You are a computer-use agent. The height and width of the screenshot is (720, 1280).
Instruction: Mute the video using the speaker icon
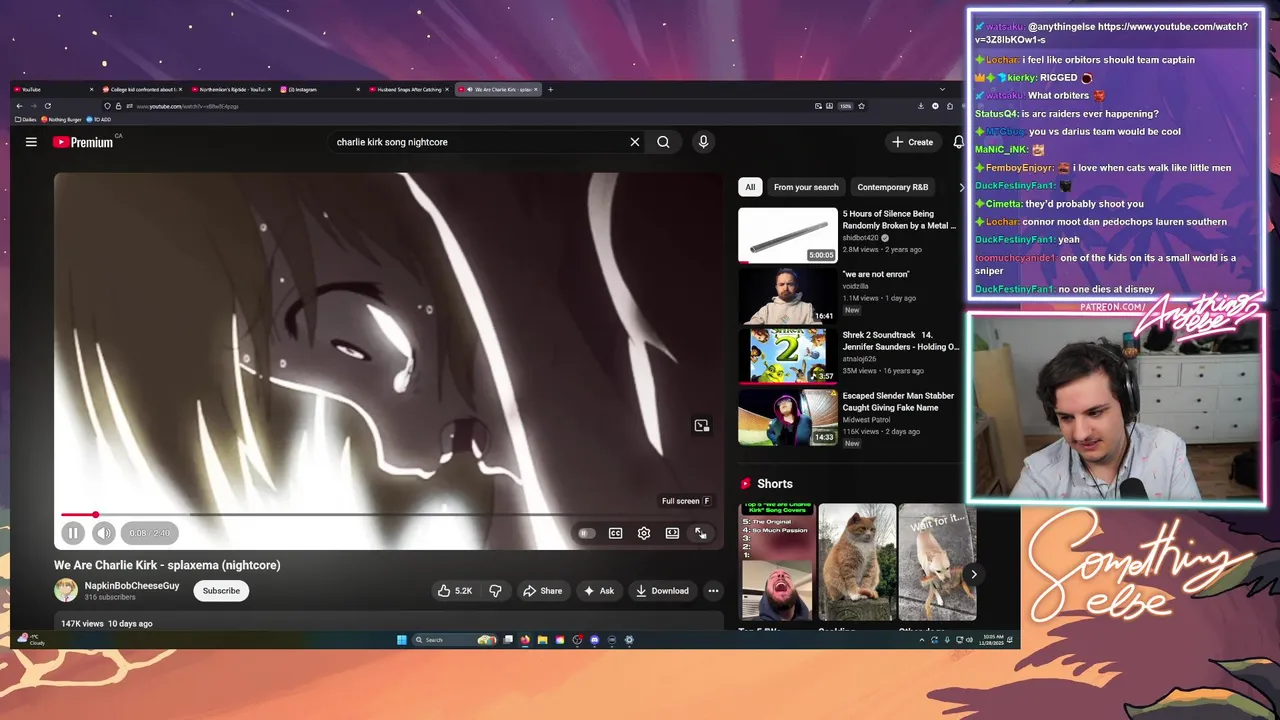(x=104, y=533)
